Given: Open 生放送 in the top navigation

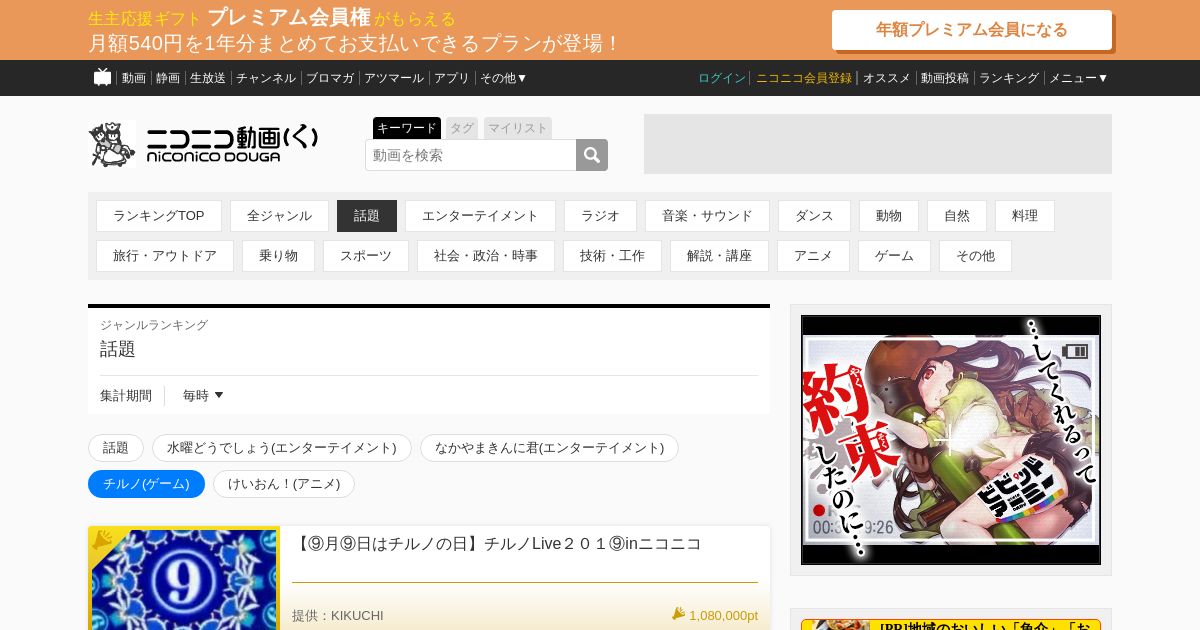Looking at the screenshot, I should point(208,78).
